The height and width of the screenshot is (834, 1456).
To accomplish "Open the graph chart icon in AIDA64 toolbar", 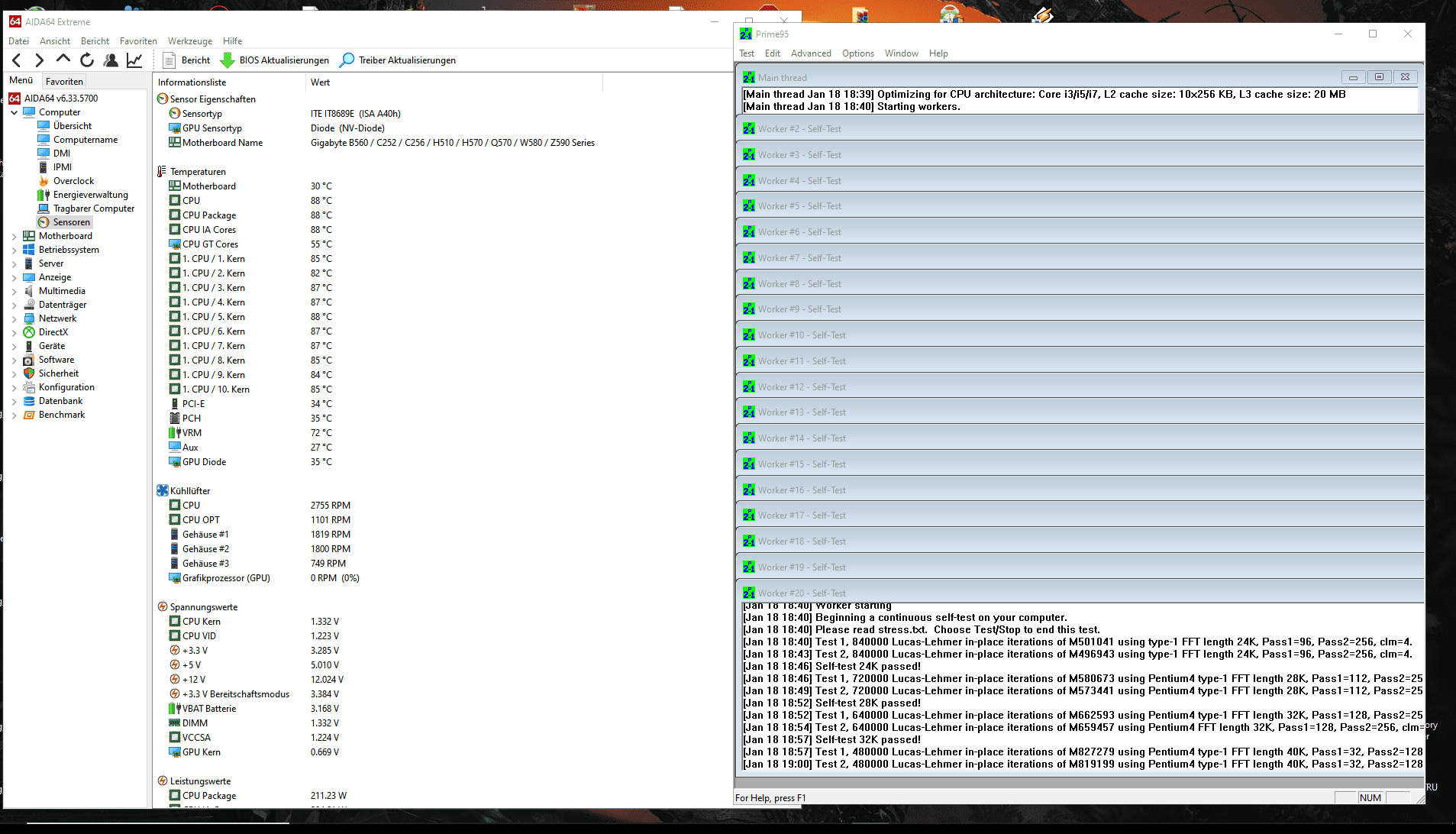I will coord(134,60).
